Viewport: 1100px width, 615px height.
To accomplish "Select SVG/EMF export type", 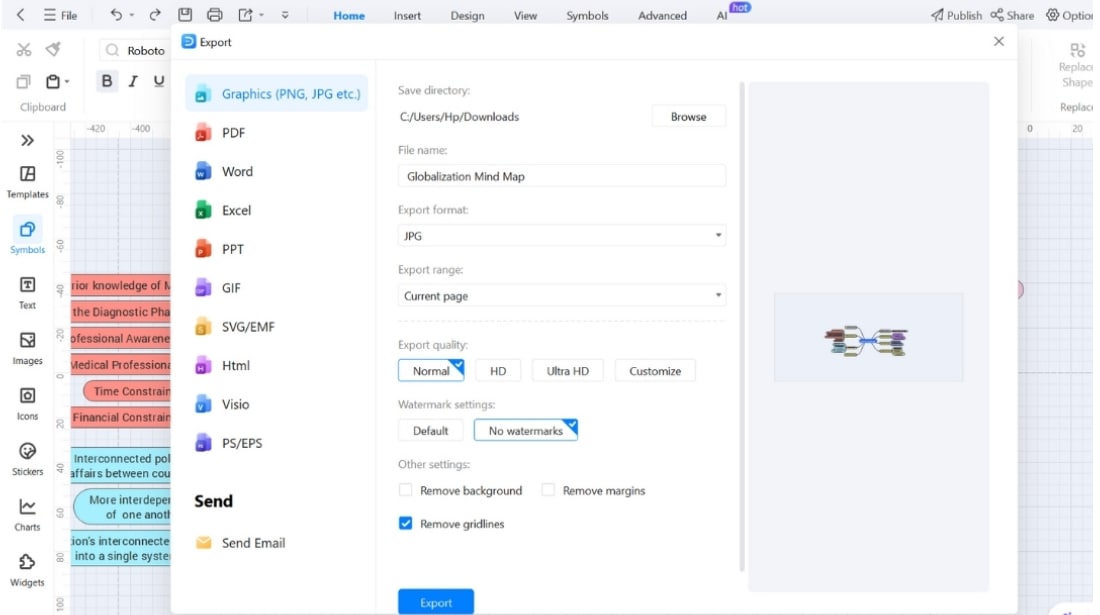I will [234, 327].
